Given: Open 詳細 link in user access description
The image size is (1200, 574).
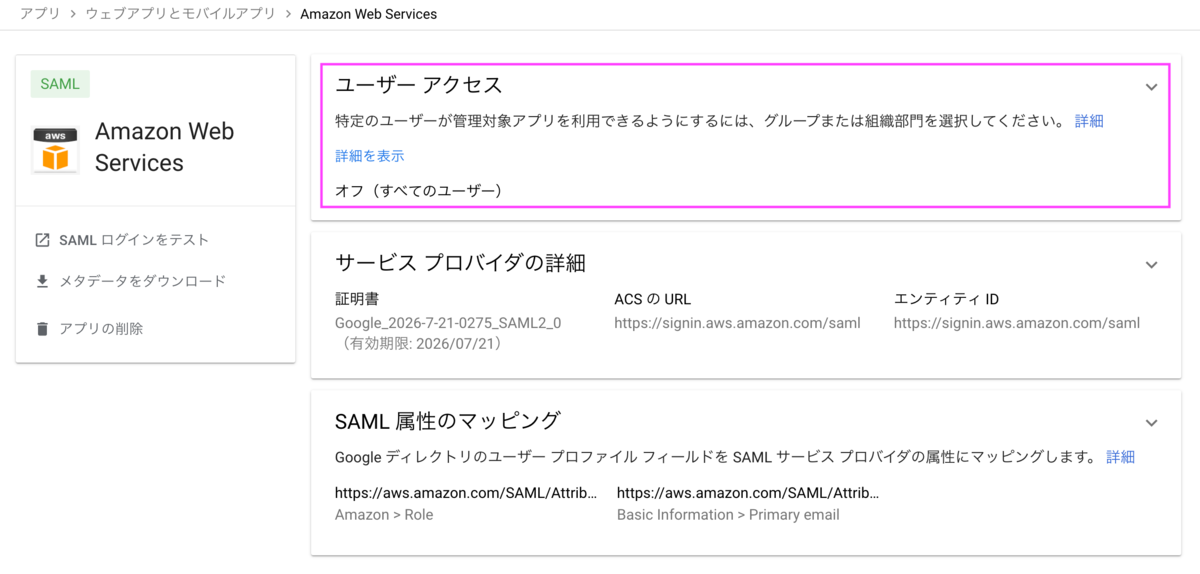Looking at the screenshot, I should tap(1089, 121).
